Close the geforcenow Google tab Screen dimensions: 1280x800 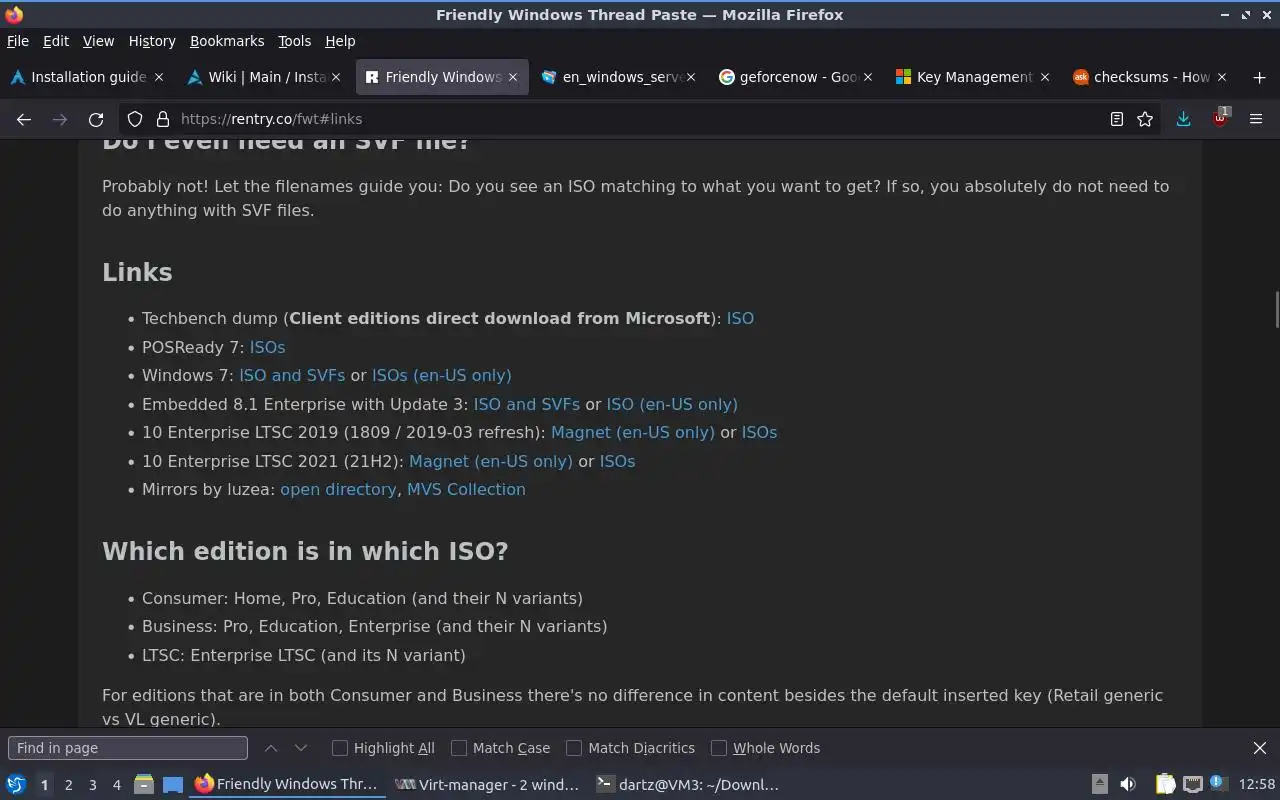[868, 77]
